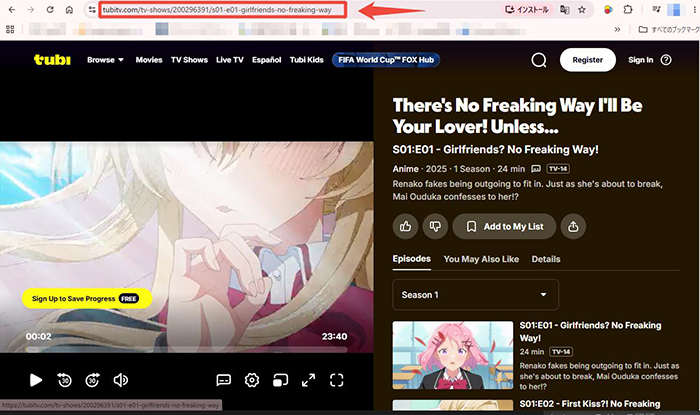Expand the Browse dropdown menu
Screen dimensions: 700x415
105,60
